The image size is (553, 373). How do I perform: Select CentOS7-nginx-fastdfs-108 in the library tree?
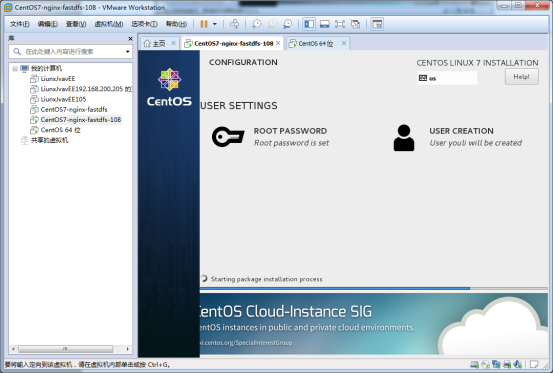coord(81,120)
